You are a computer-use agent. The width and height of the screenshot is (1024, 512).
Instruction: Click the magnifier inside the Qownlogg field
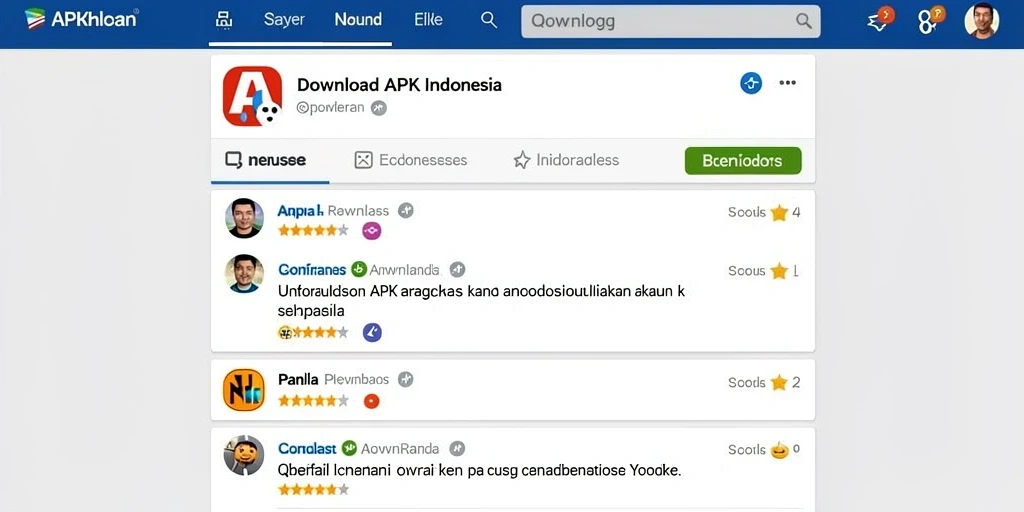[x=804, y=22]
